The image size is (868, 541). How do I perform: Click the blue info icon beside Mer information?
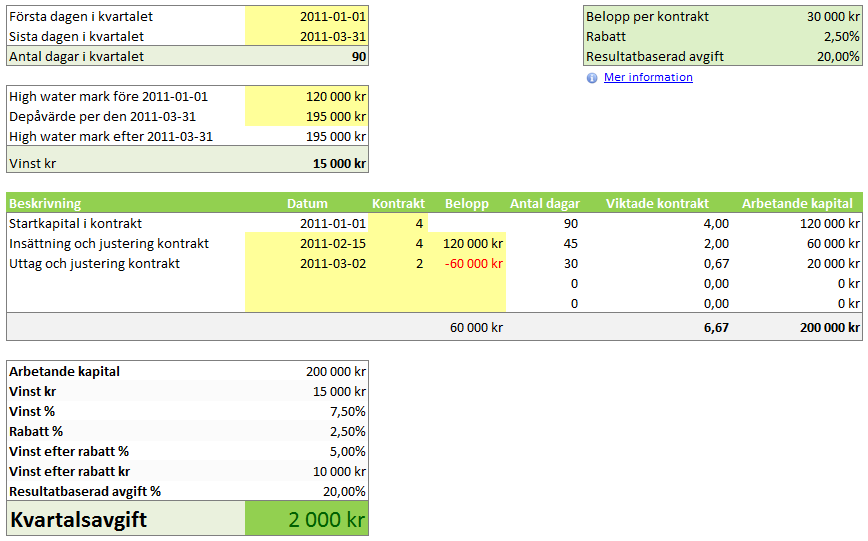click(x=592, y=78)
